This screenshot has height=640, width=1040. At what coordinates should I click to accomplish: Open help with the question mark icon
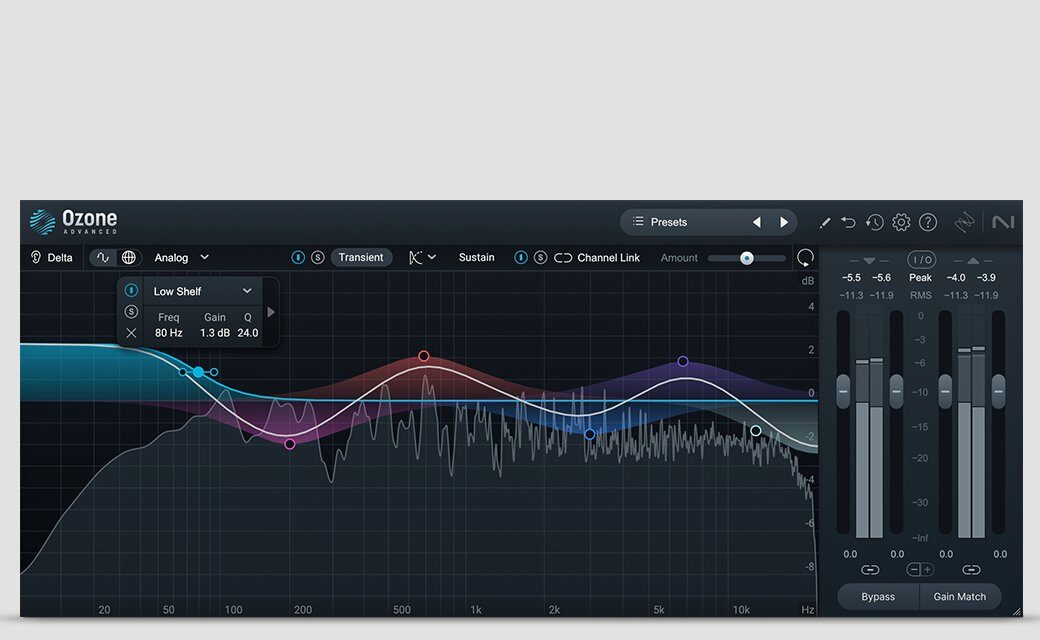tap(928, 222)
